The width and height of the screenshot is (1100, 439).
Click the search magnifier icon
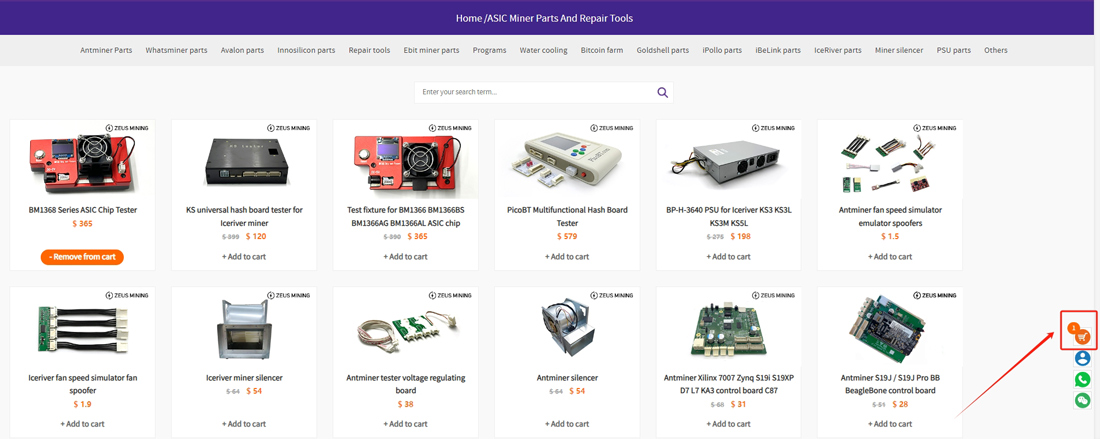point(662,92)
